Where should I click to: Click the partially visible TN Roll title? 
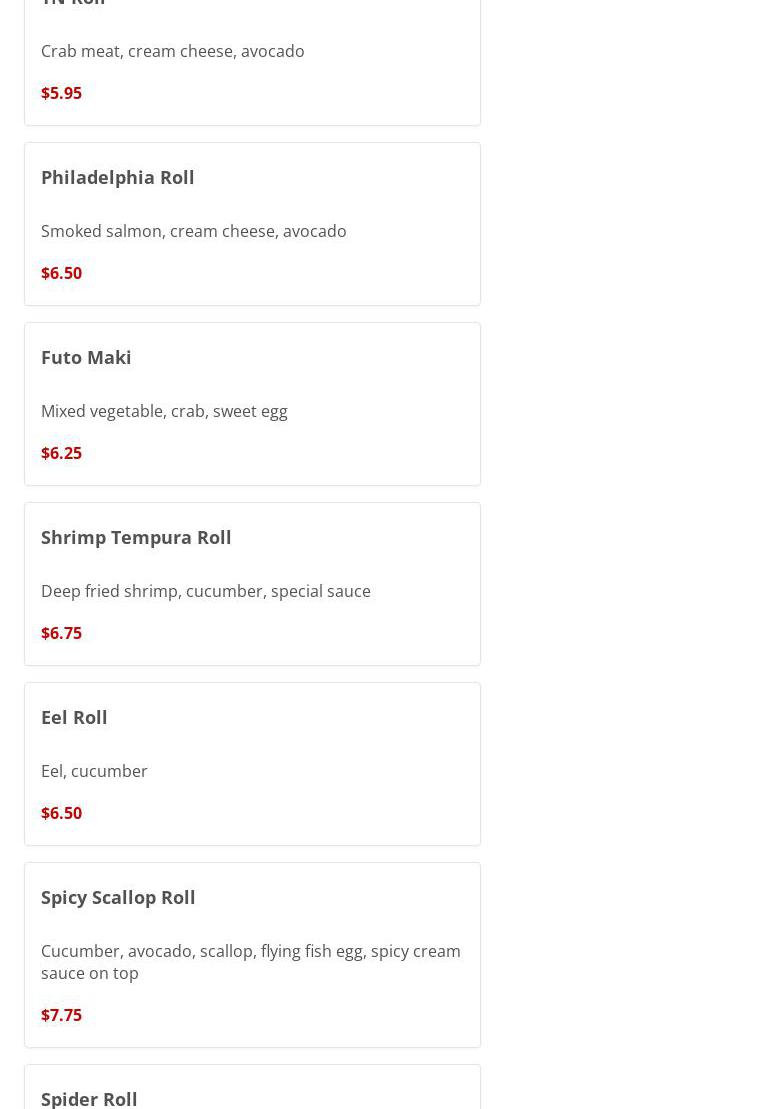point(73,3)
